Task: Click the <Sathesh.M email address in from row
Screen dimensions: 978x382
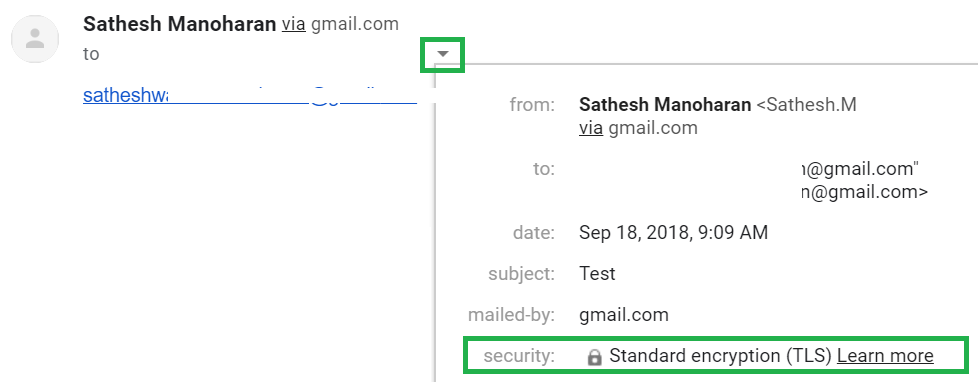Action: click(x=806, y=105)
